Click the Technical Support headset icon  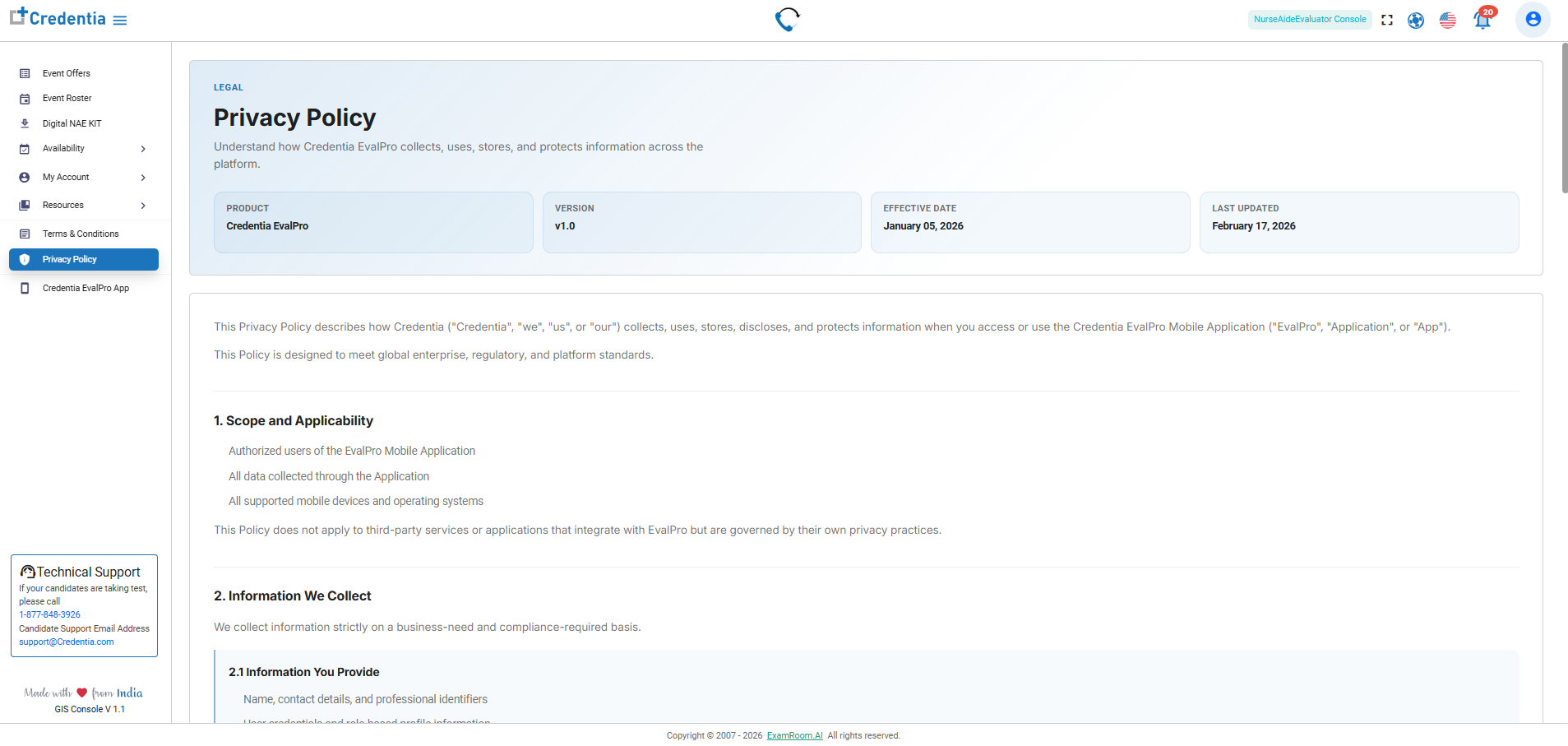coord(27,572)
